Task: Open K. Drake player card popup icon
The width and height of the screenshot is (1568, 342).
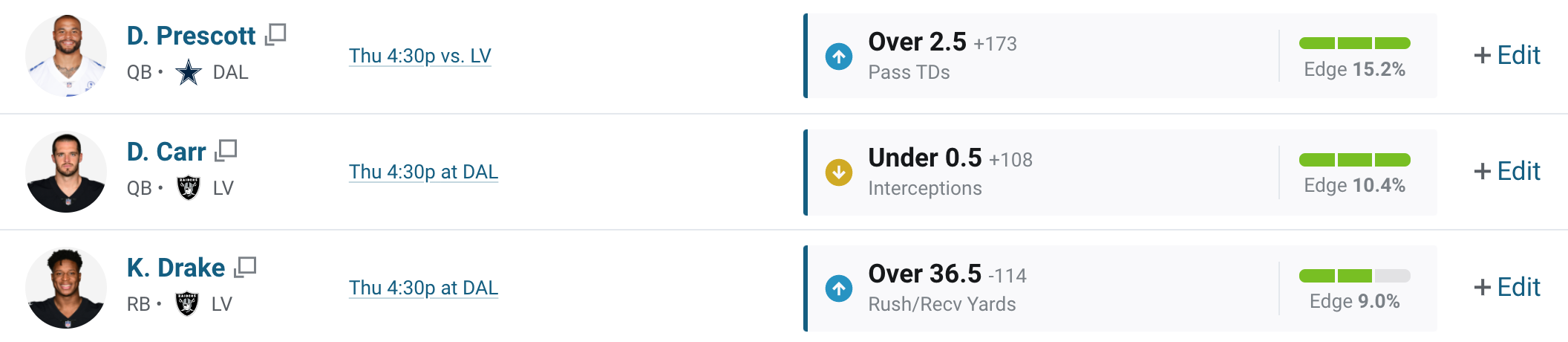Action: (245, 267)
